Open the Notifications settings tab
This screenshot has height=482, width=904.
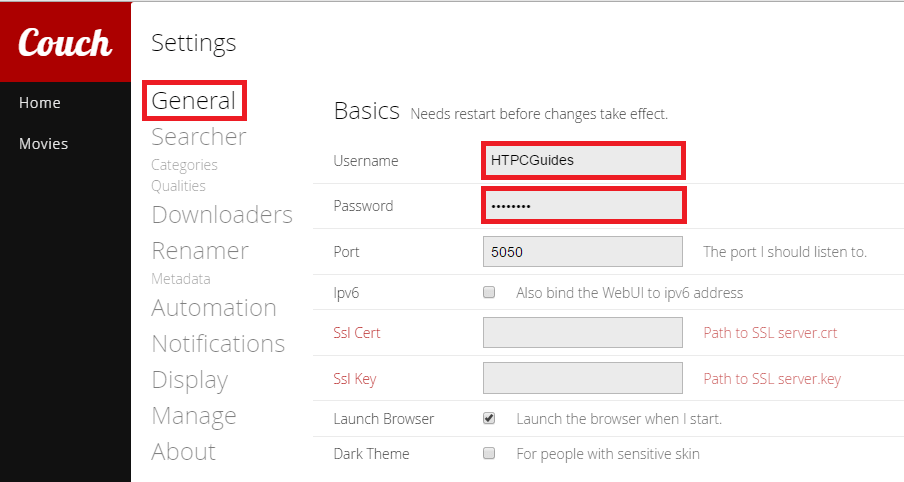(218, 344)
